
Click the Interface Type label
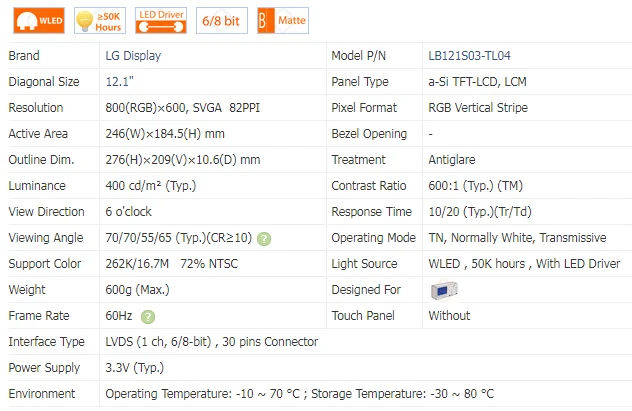[47, 342]
